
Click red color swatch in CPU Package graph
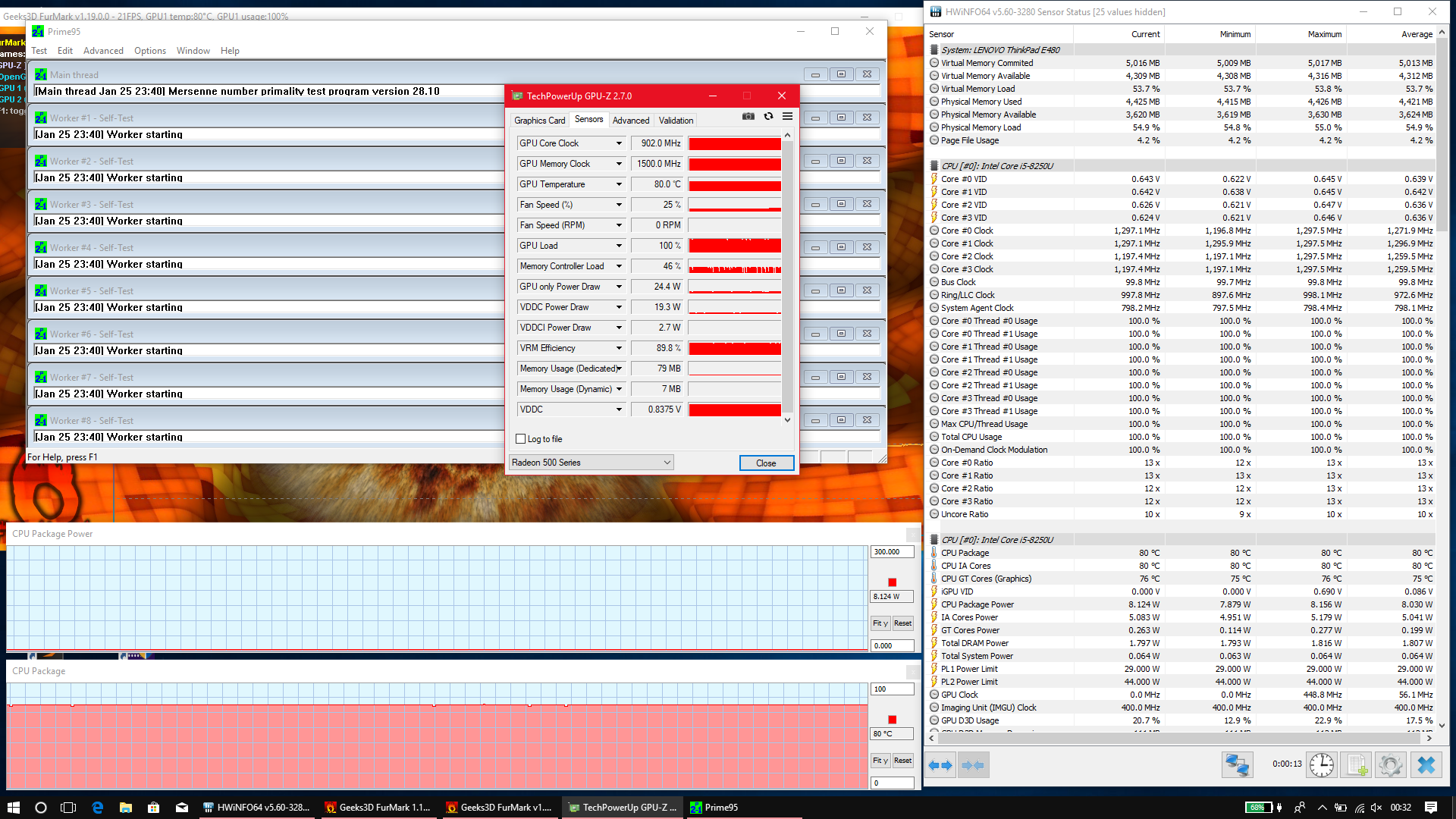tap(893, 720)
